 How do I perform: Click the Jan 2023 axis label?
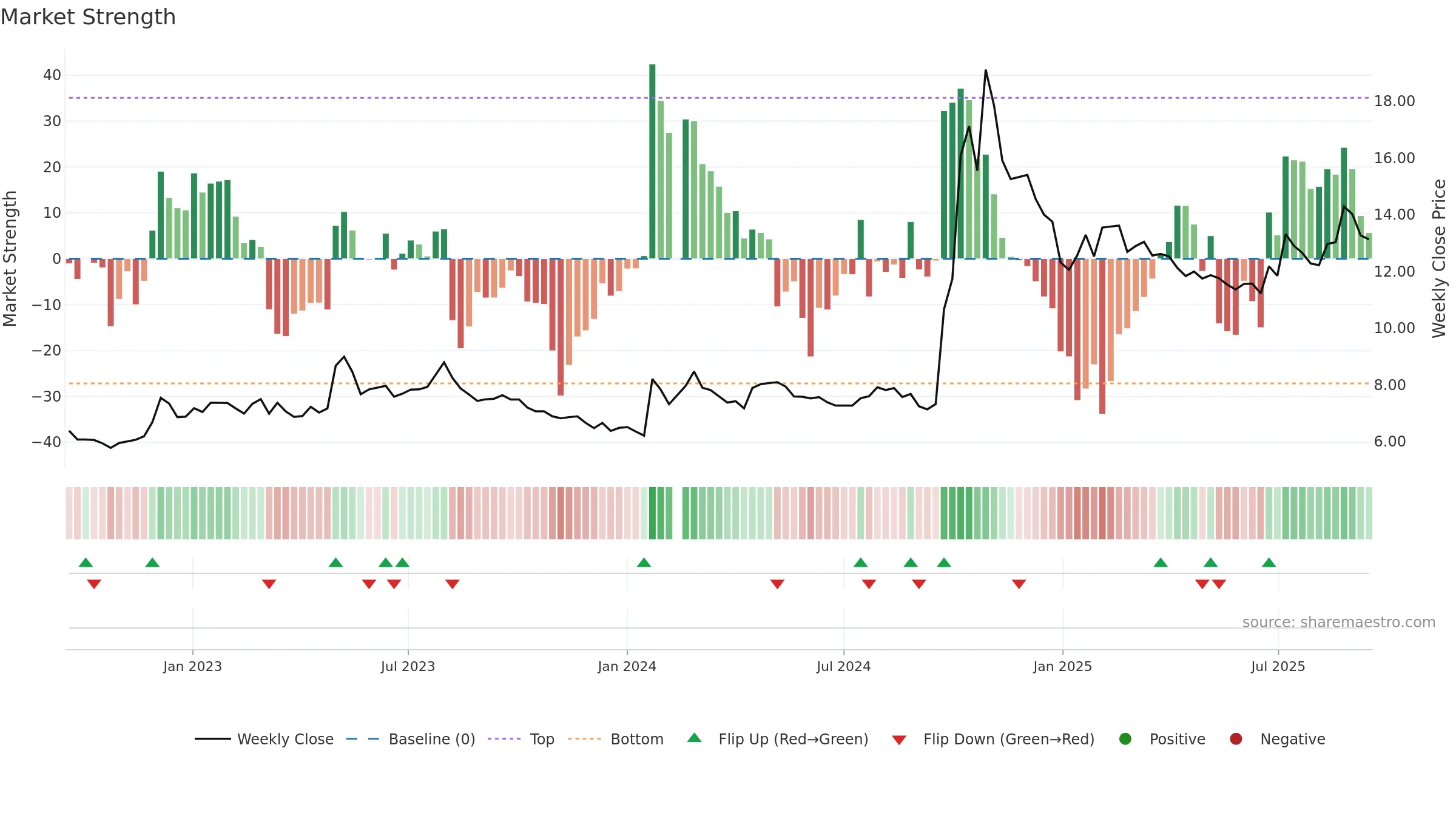[x=192, y=666]
